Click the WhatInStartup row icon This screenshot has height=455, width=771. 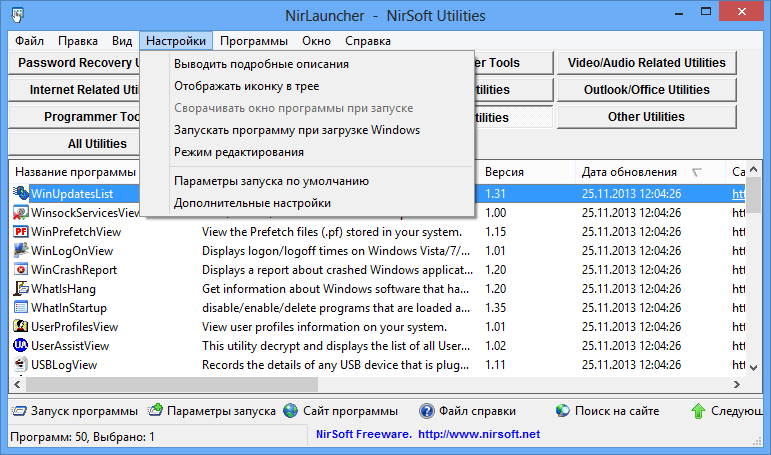point(21,307)
